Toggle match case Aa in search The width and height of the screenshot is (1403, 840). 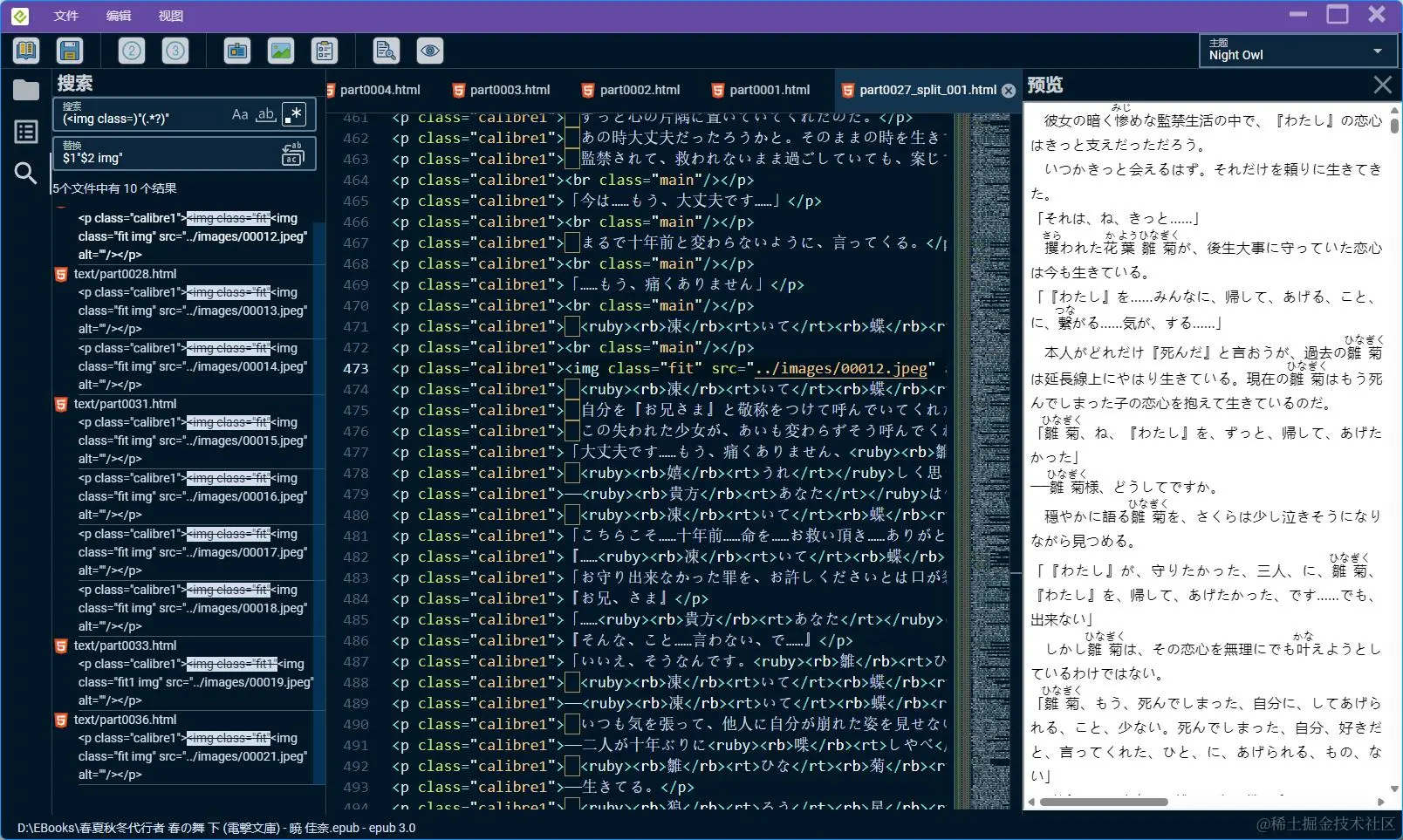(240, 114)
